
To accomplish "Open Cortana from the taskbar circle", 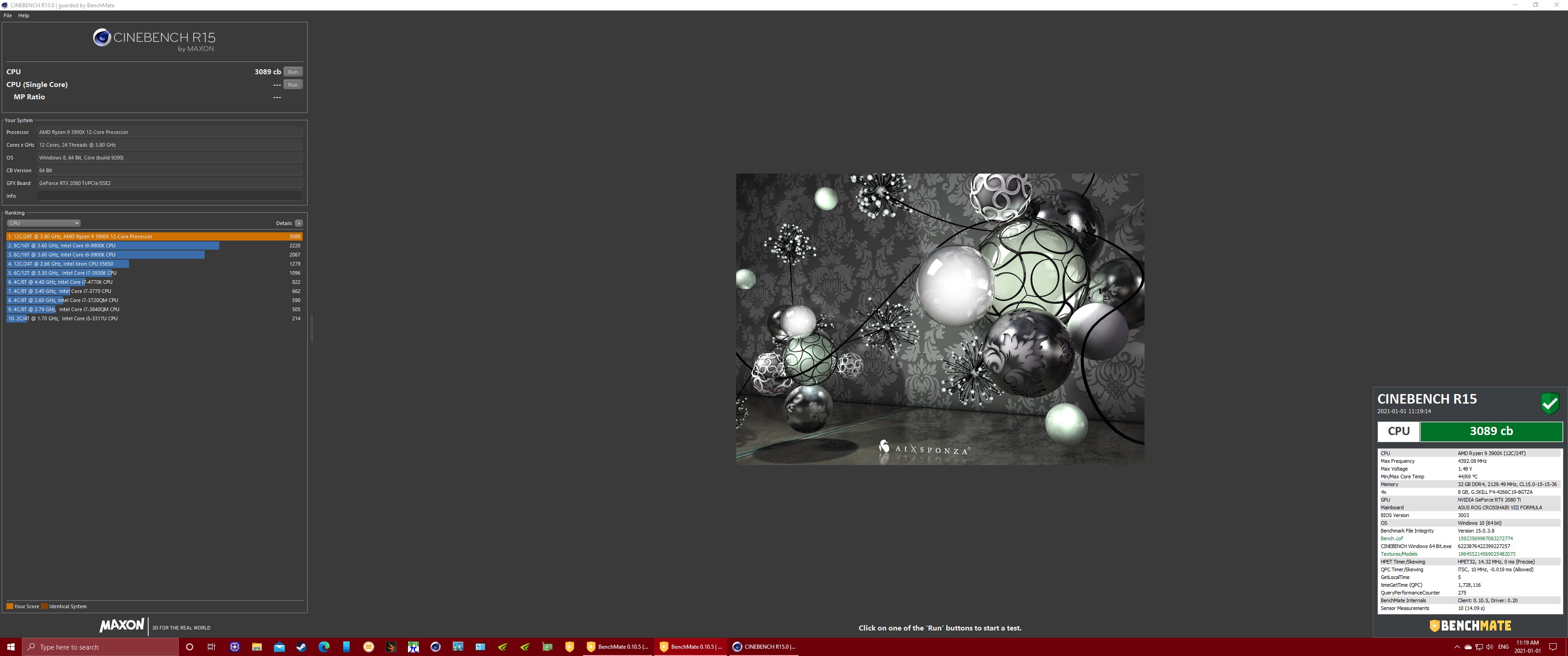I will pyautogui.click(x=189, y=647).
